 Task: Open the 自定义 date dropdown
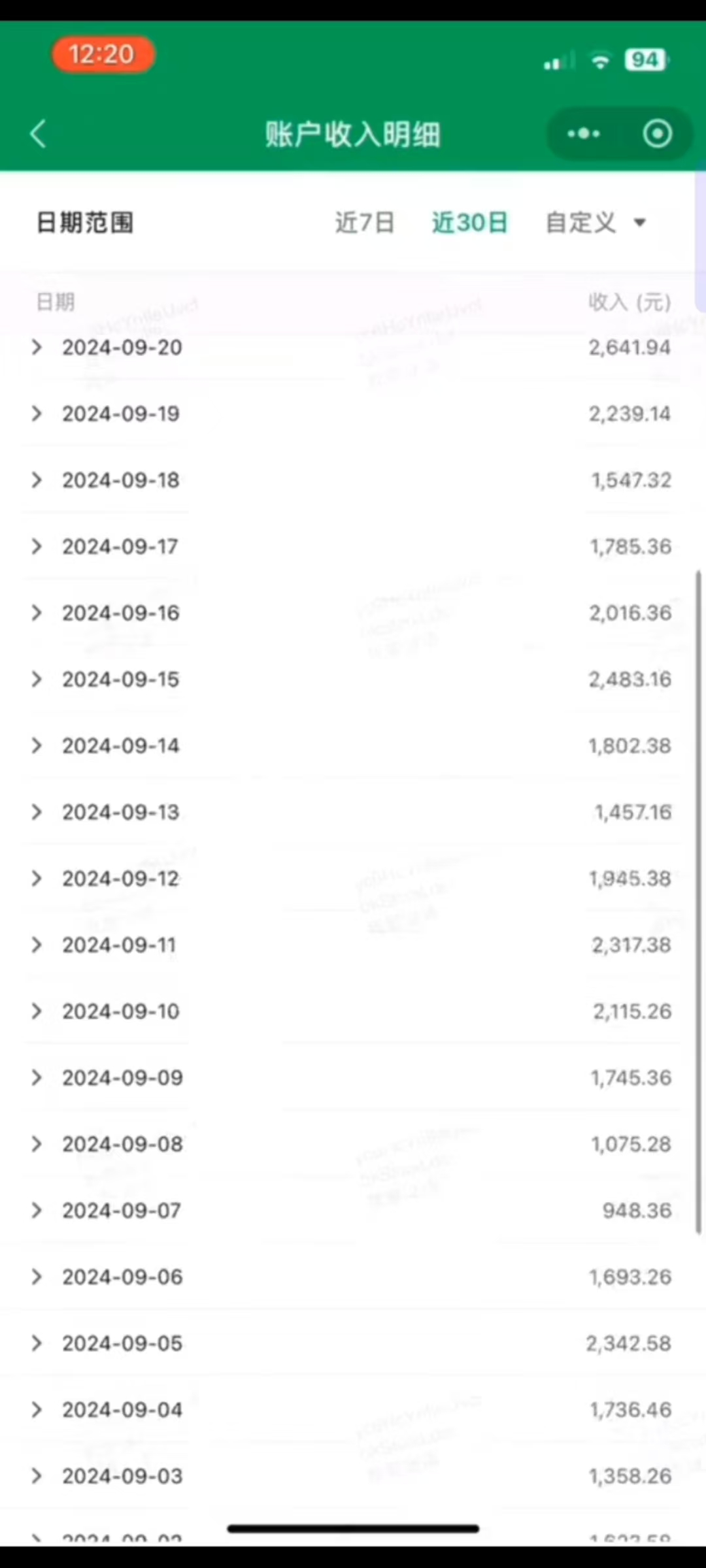point(596,223)
